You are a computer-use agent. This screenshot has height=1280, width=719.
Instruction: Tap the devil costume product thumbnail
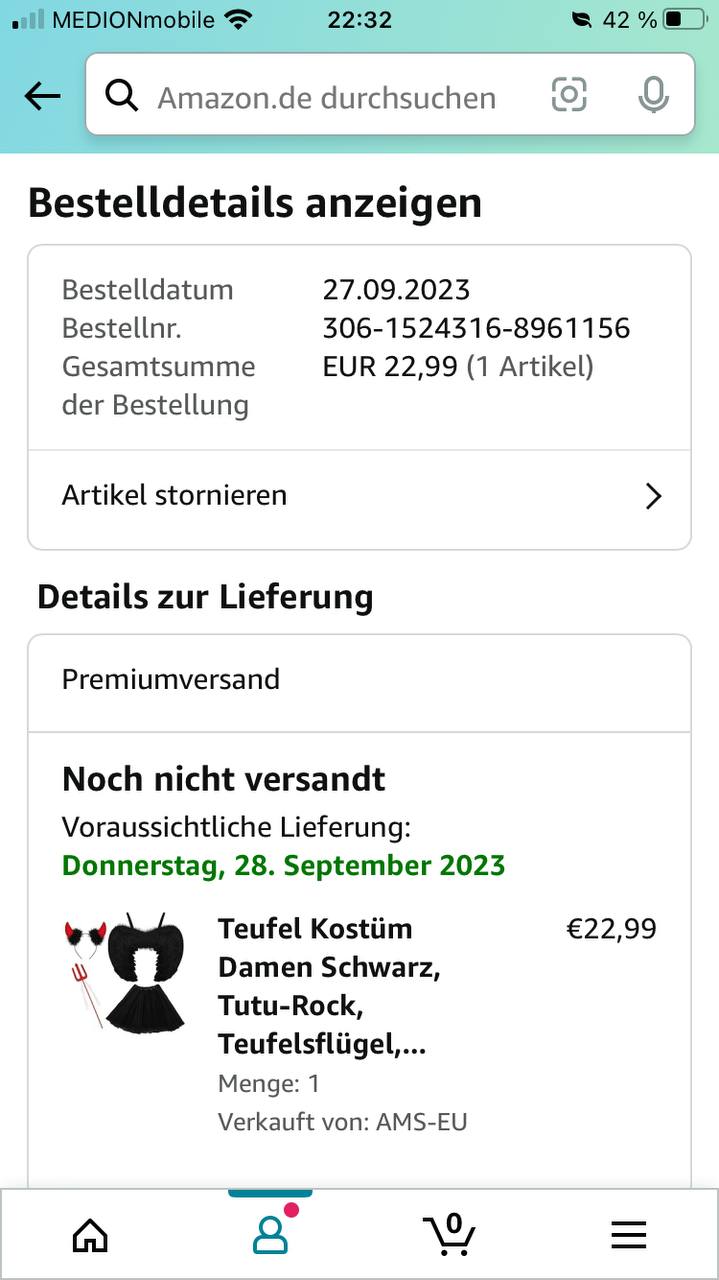[124, 972]
